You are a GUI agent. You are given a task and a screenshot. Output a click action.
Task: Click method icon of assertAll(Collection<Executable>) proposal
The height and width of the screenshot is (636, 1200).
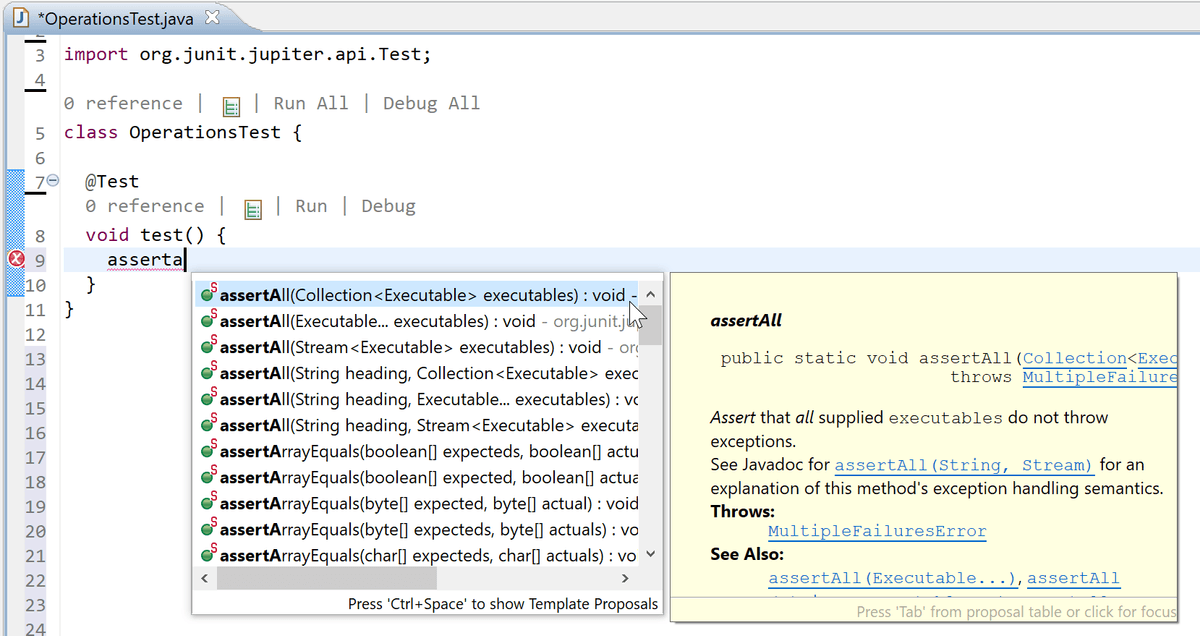pos(208,295)
